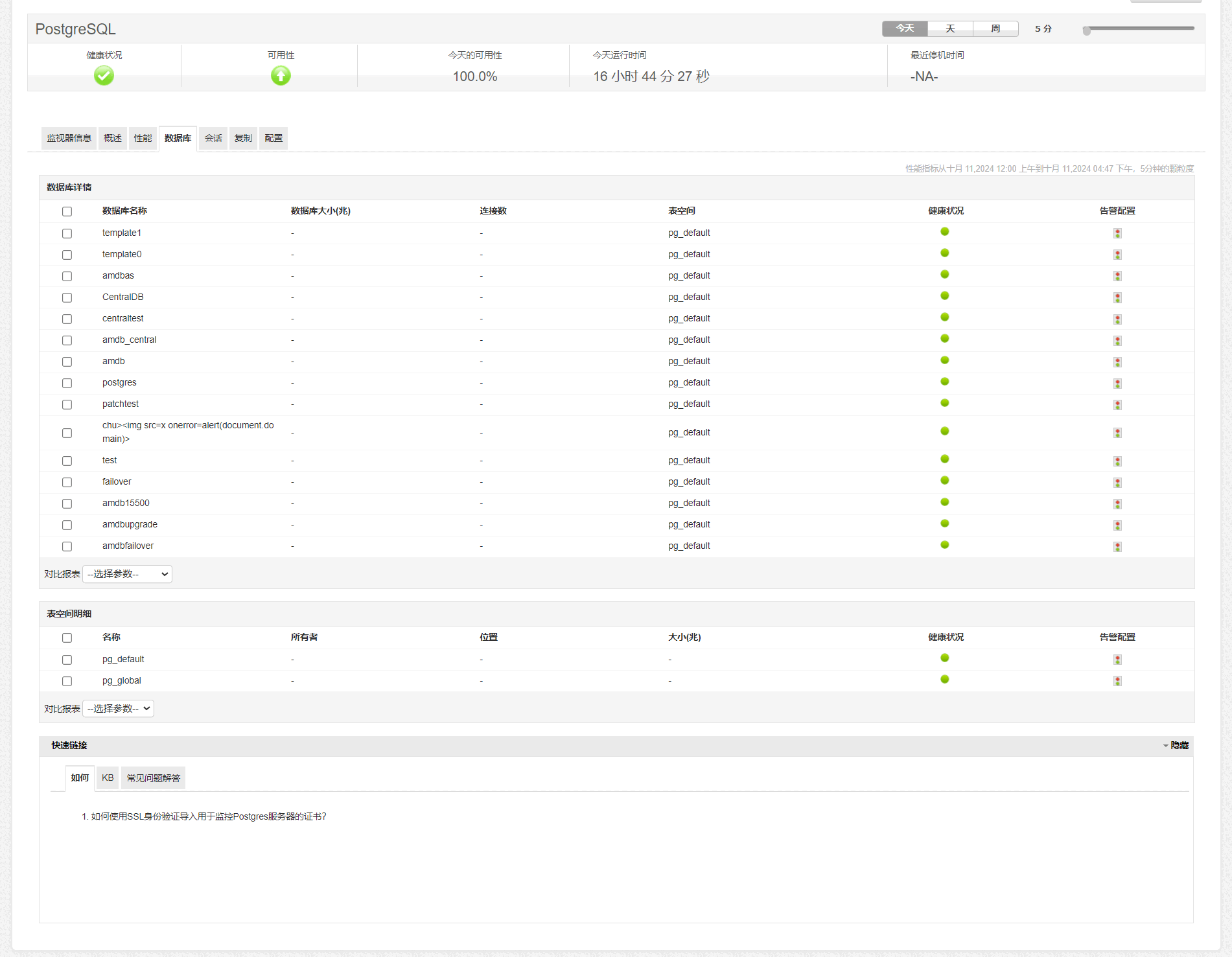Click the green availability up-arrow icon
This screenshot has height=957, width=1232.
point(281,76)
